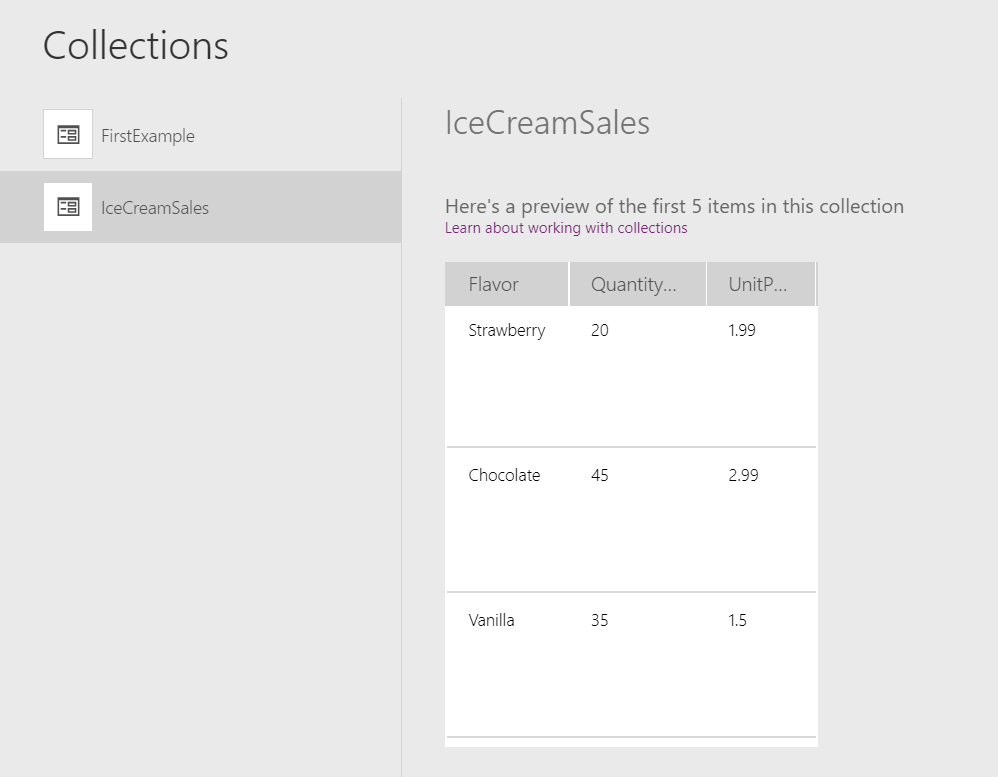Screen dimensions: 998x777
Task: Open the Learn about working with collections link
Action: pos(566,228)
